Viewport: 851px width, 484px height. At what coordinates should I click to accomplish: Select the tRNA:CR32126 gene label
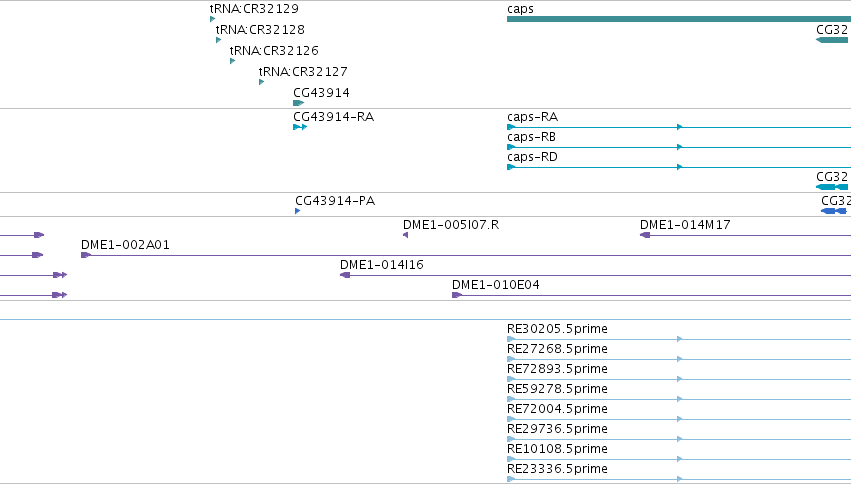coord(274,50)
